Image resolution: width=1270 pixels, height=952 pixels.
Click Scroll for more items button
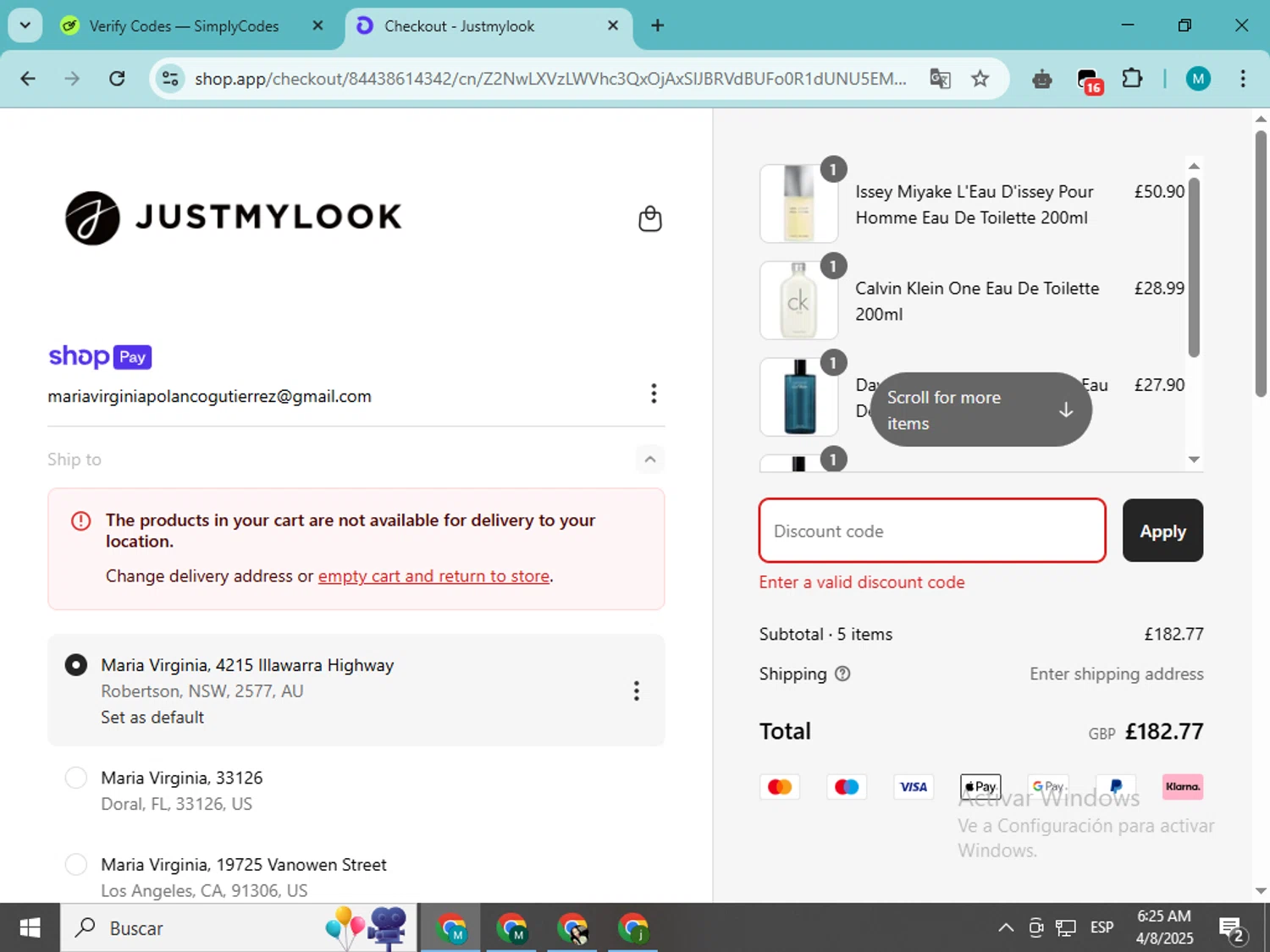click(x=980, y=410)
